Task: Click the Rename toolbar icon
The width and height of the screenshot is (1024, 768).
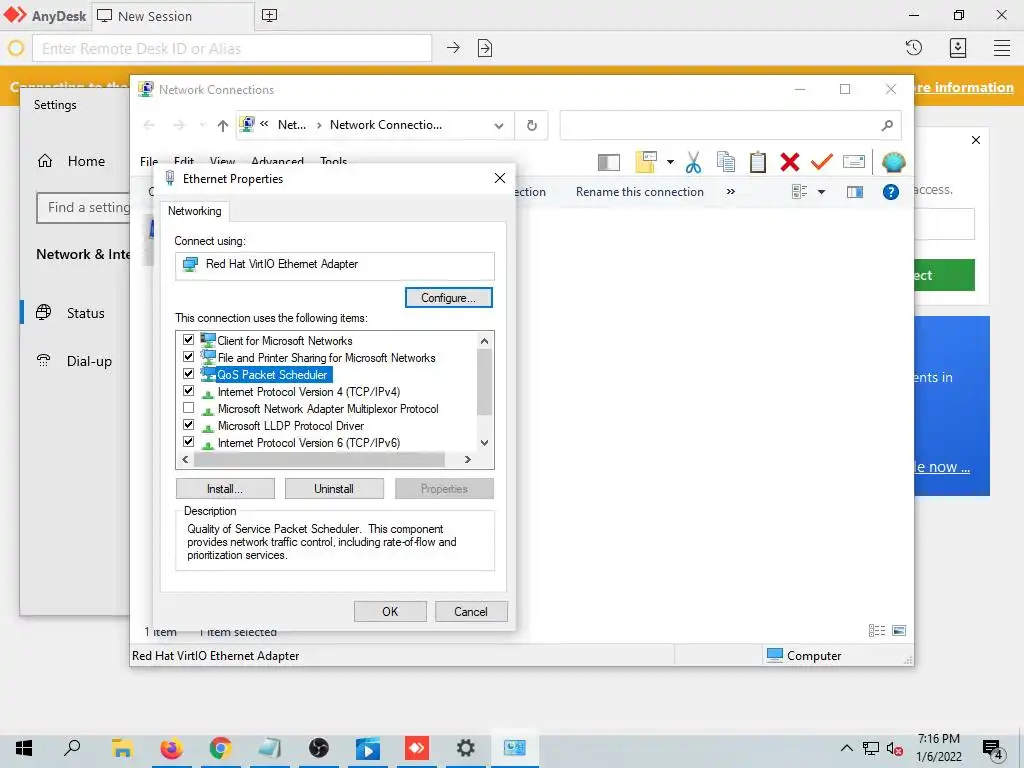Action: [854, 161]
